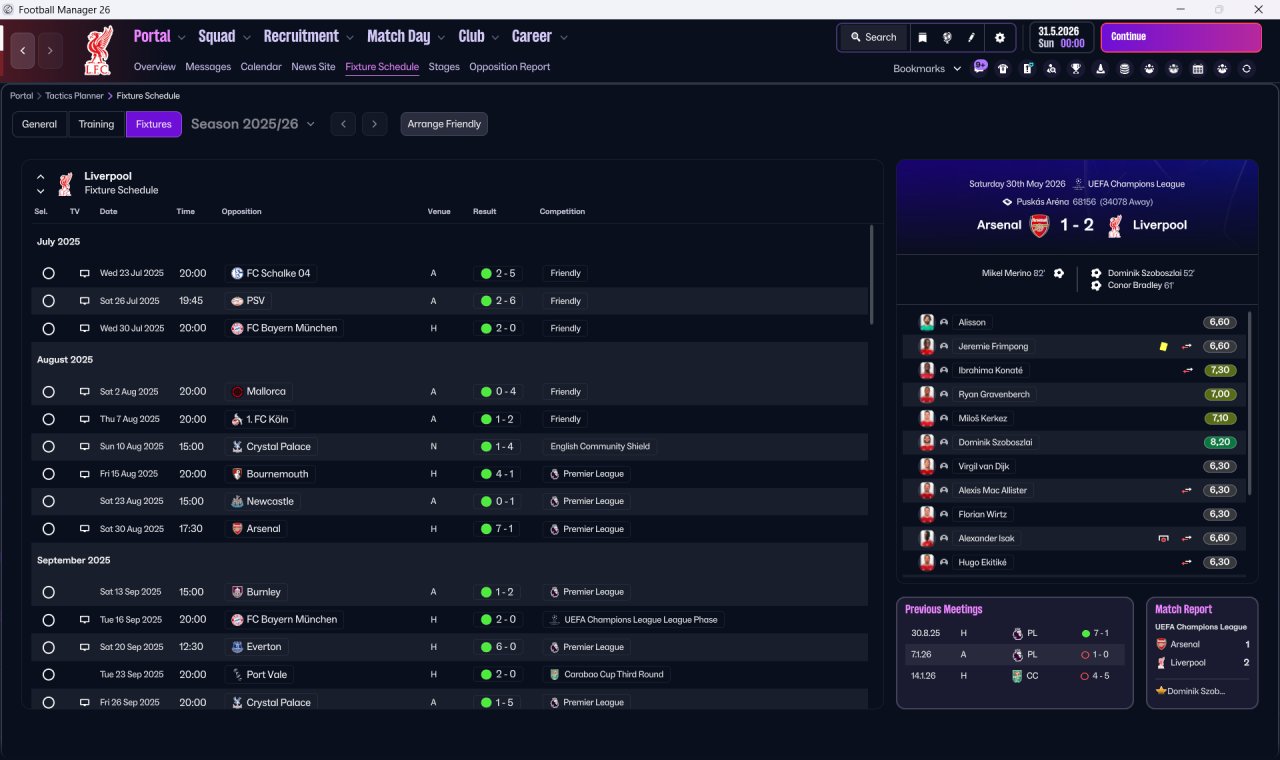Open the News Site subtab
The height and width of the screenshot is (760, 1280).
313,67
